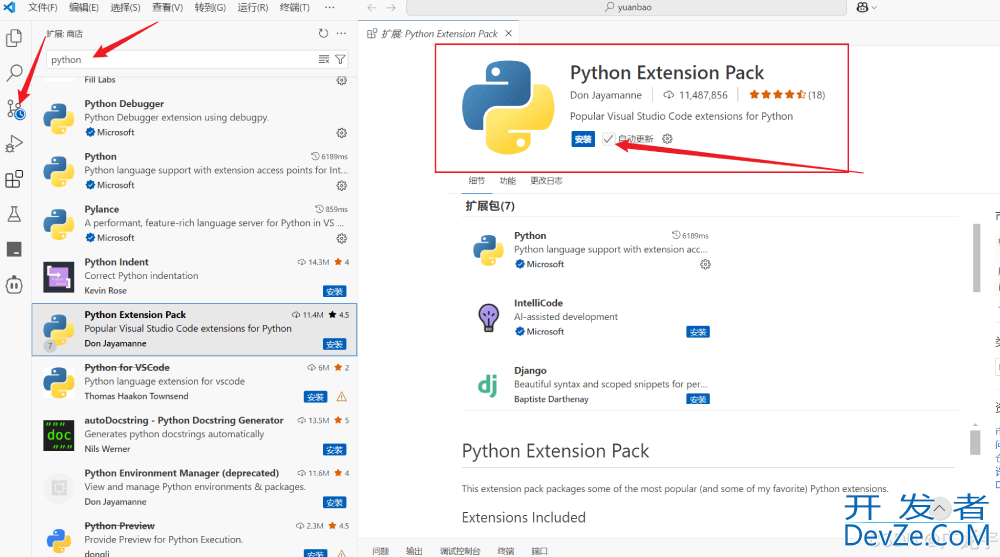1000x557 pixels.
Task: Go back with the navigation arrow
Action: pyautogui.click(x=372, y=7)
